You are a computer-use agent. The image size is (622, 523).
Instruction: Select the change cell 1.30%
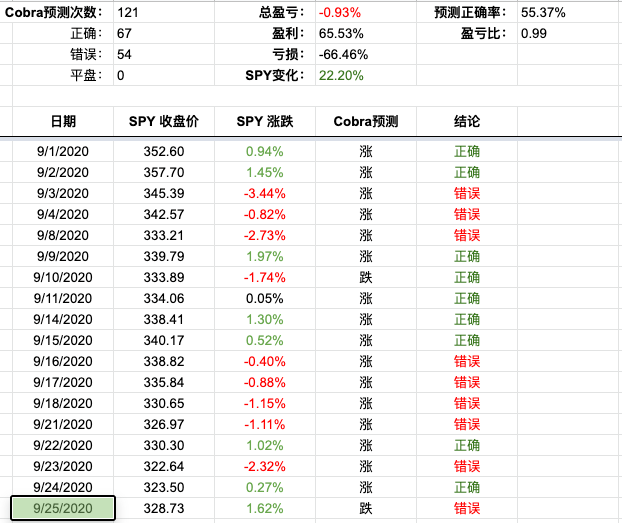click(265, 319)
